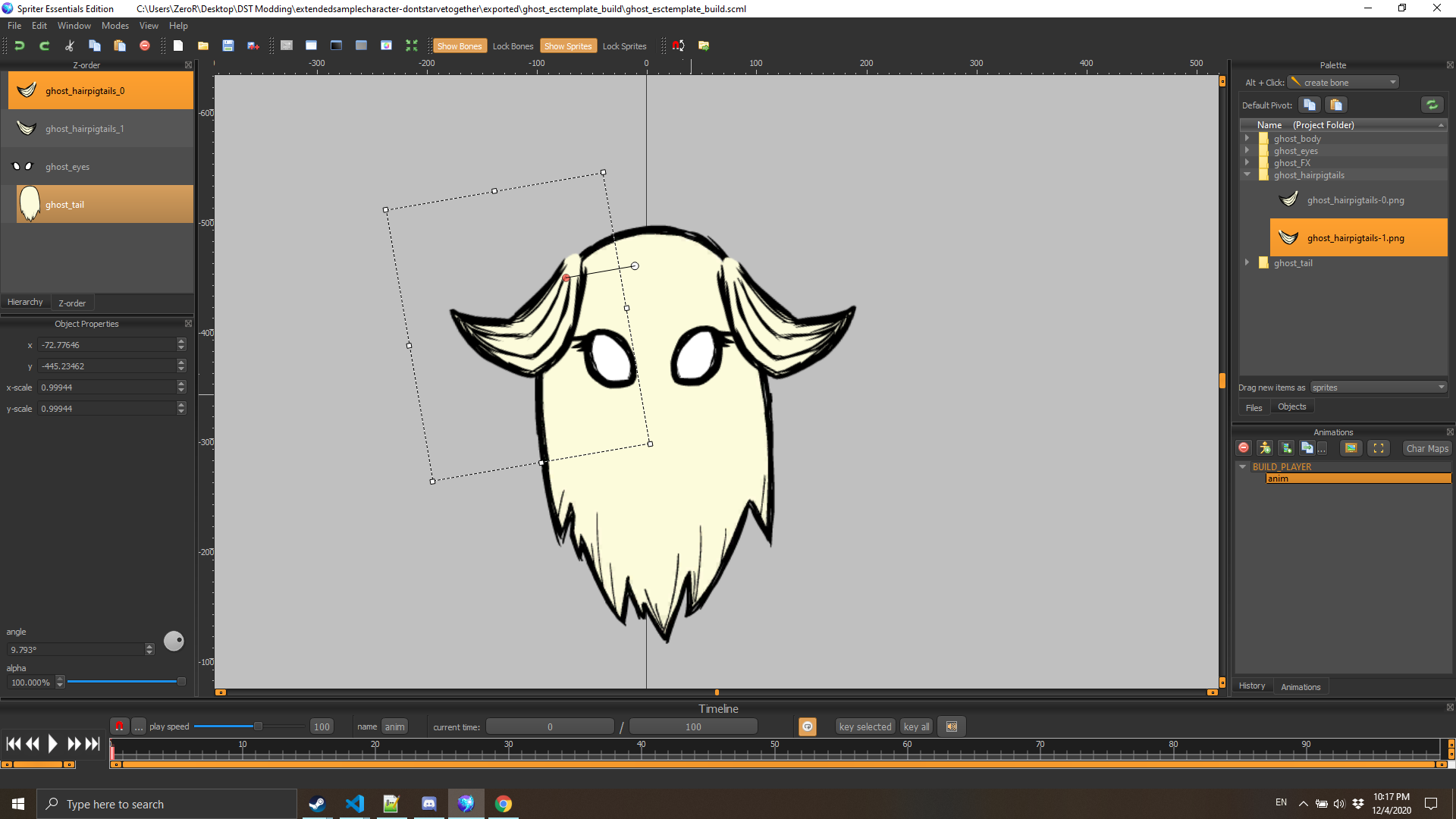This screenshot has height=819, width=1456.
Task: Click the undo arrow icon
Action: click(x=20, y=45)
